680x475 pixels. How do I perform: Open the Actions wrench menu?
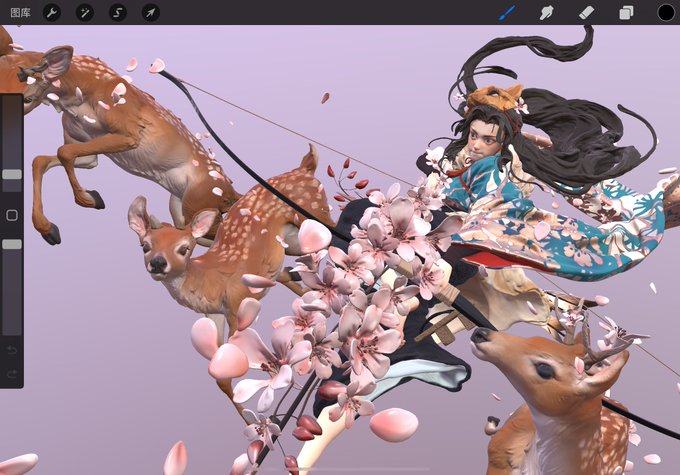52,13
